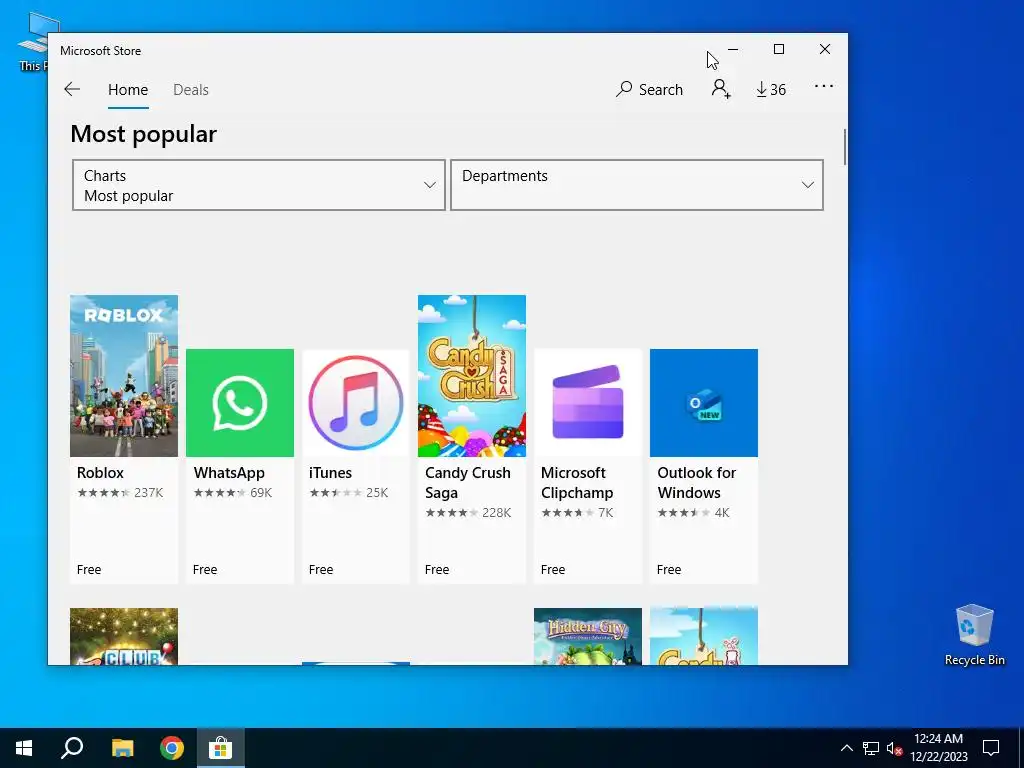Open File Explorer from the taskbar

click(x=122, y=748)
